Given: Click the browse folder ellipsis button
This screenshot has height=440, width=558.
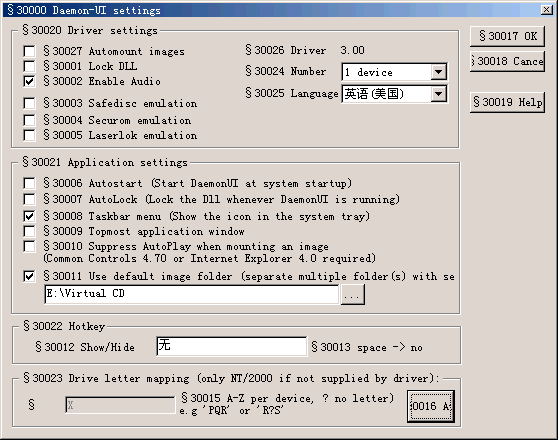Looking at the screenshot, I should tap(353, 295).
